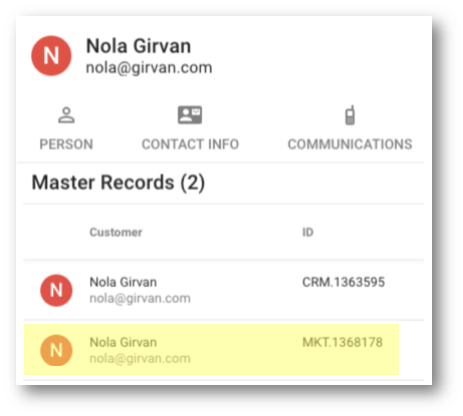Click the Nola Girvan title at top
Viewport: 463px width, 416px height.
(138, 46)
